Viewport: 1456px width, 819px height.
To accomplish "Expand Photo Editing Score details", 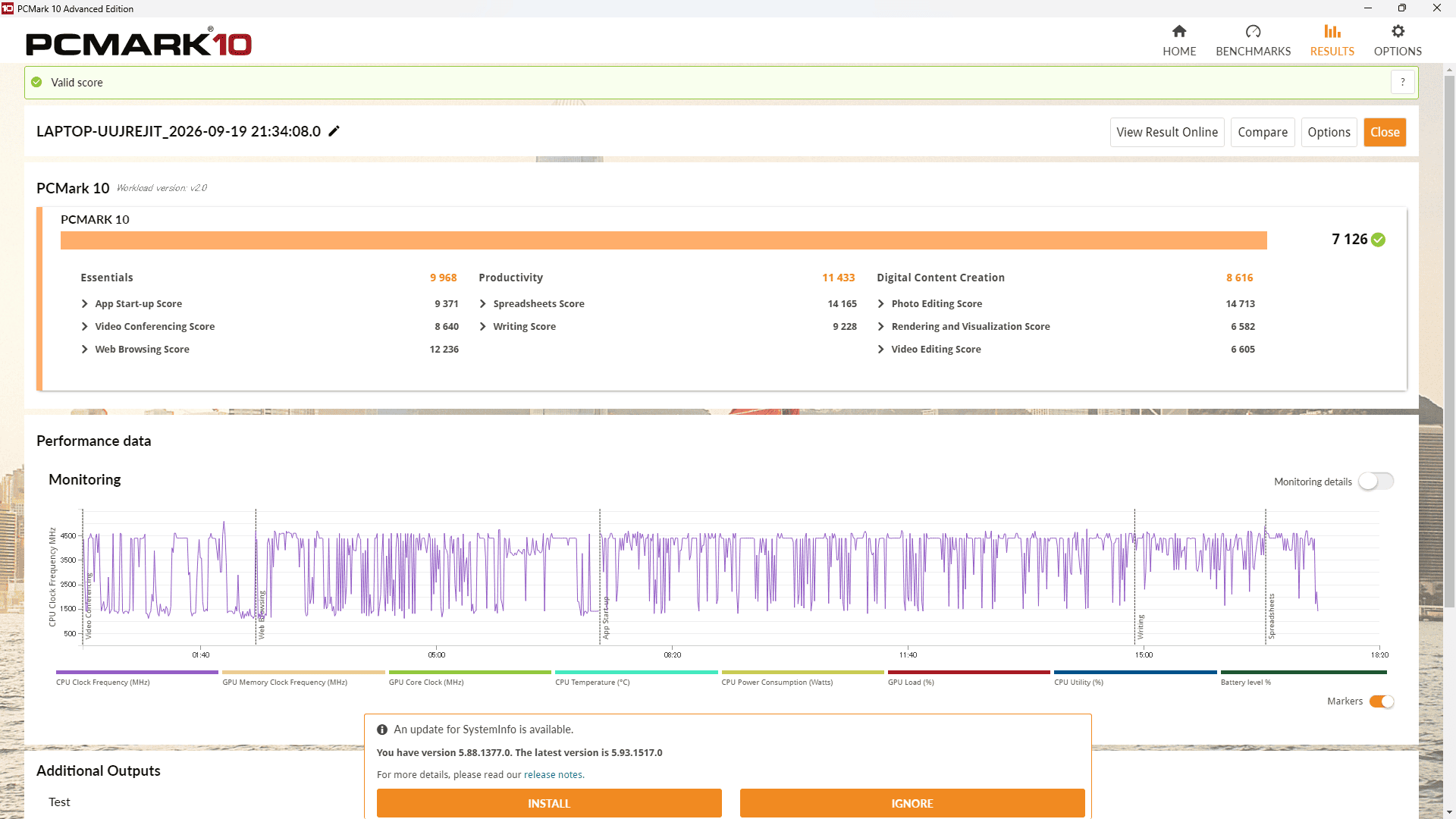I will tap(880, 304).
